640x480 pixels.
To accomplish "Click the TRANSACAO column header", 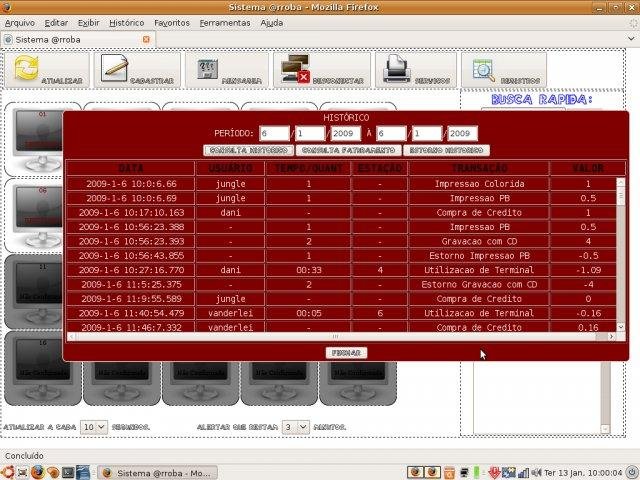I will tap(479, 168).
